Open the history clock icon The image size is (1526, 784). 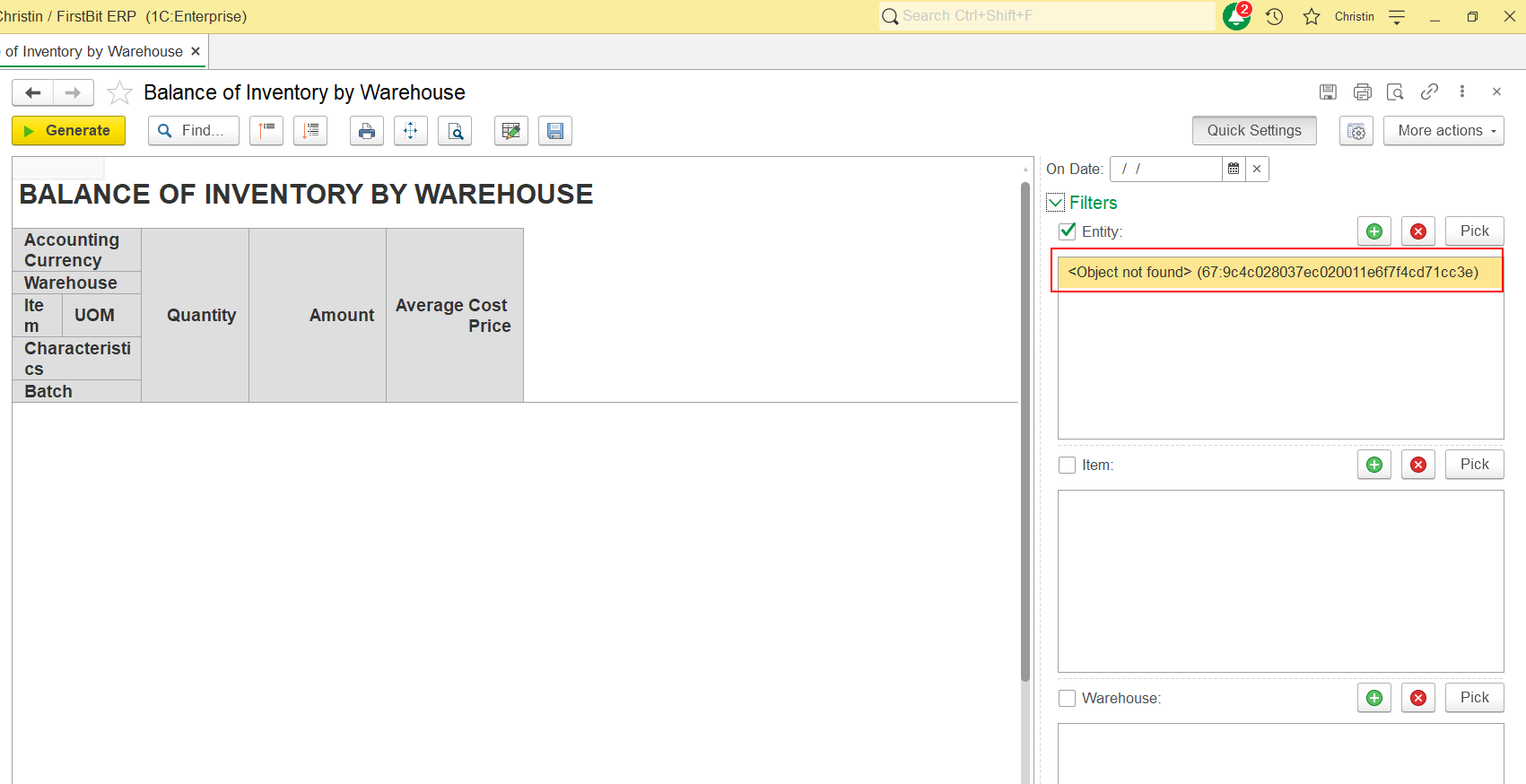pos(1274,16)
